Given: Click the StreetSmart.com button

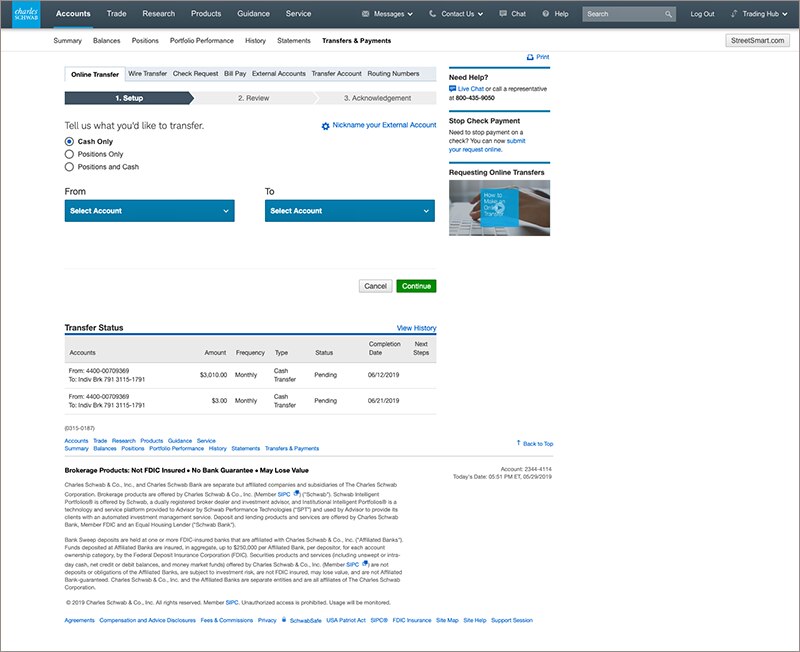Looking at the screenshot, I should (x=758, y=41).
